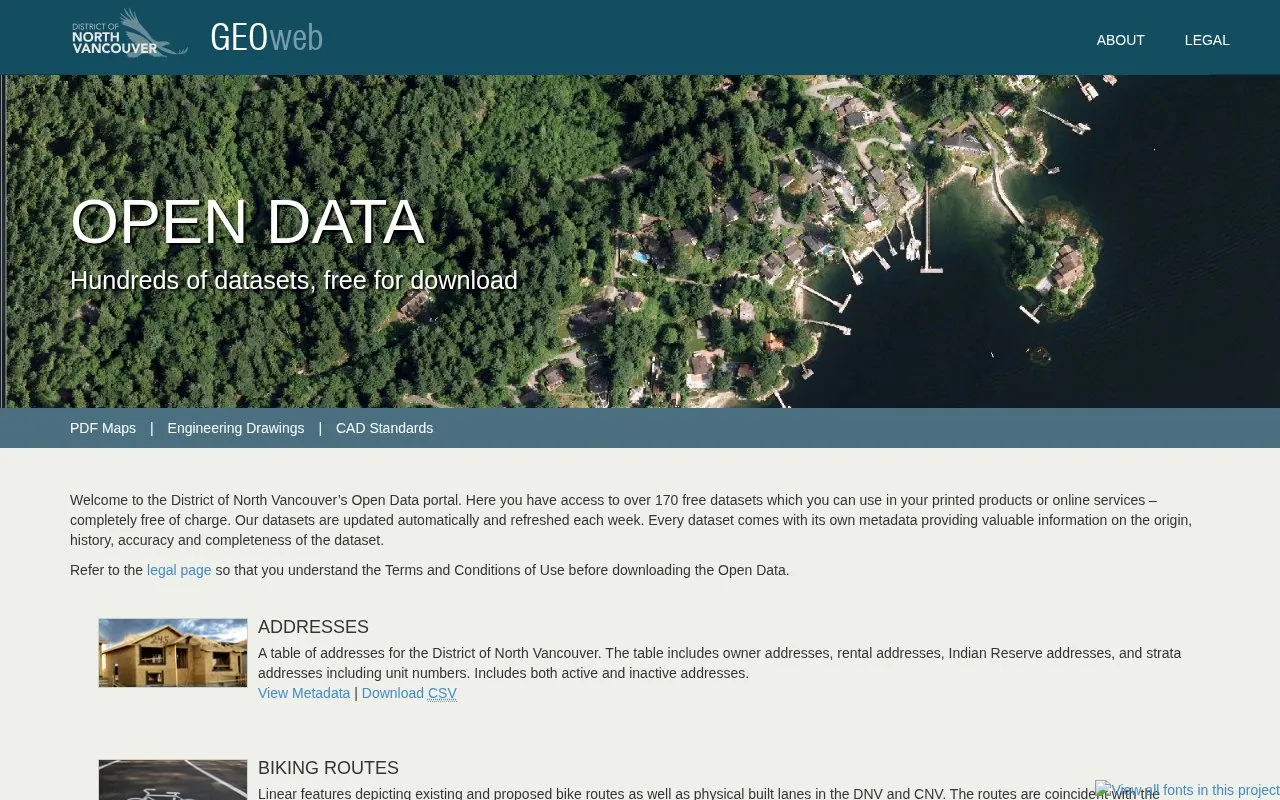Follow the 'legal page' link
The width and height of the screenshot is (1280, 800).
pyautogui.click(x=179, y=570)
